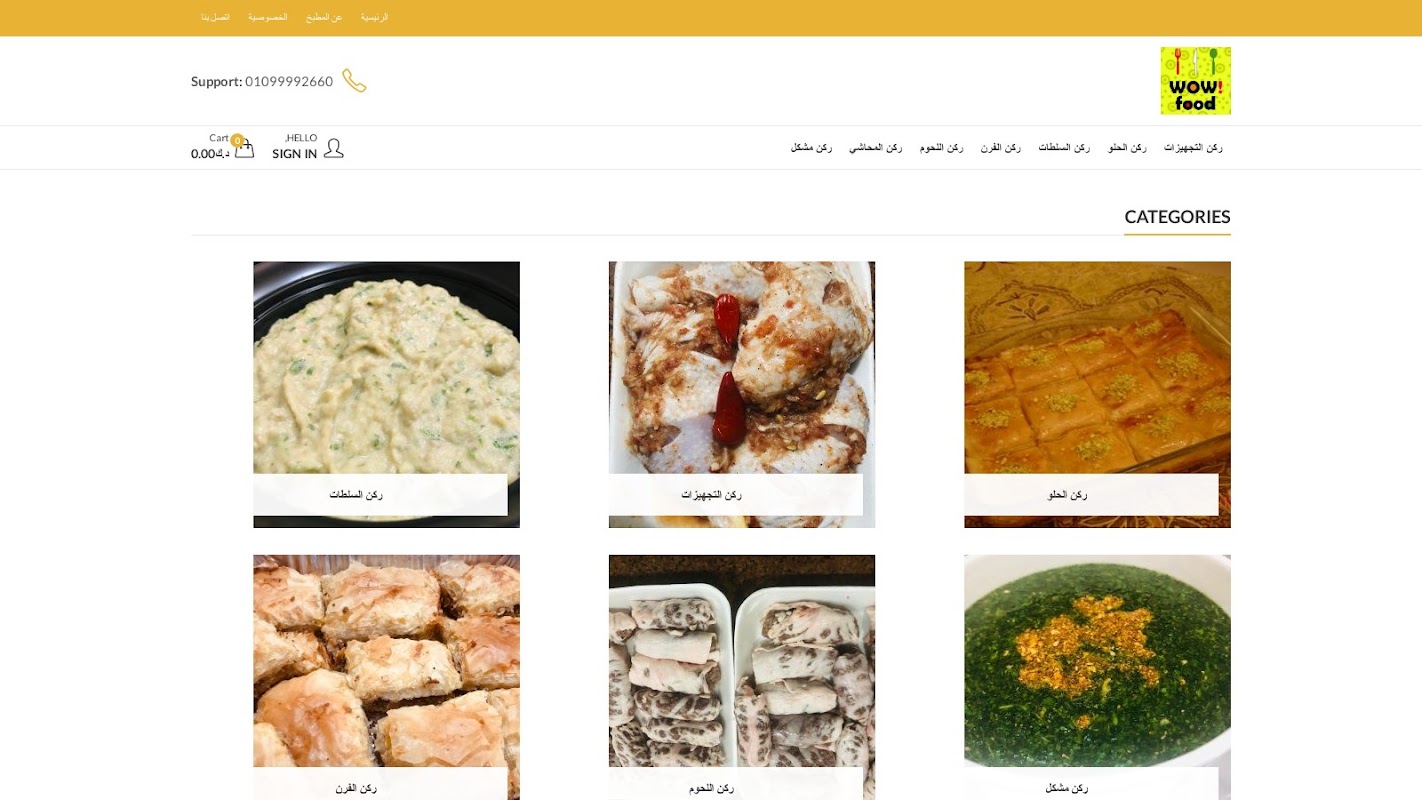The width and height of the screenshot is (1422, 800).
Task: Select ركن الحلو in the navigation menu
Action: tap(1127, 148)
